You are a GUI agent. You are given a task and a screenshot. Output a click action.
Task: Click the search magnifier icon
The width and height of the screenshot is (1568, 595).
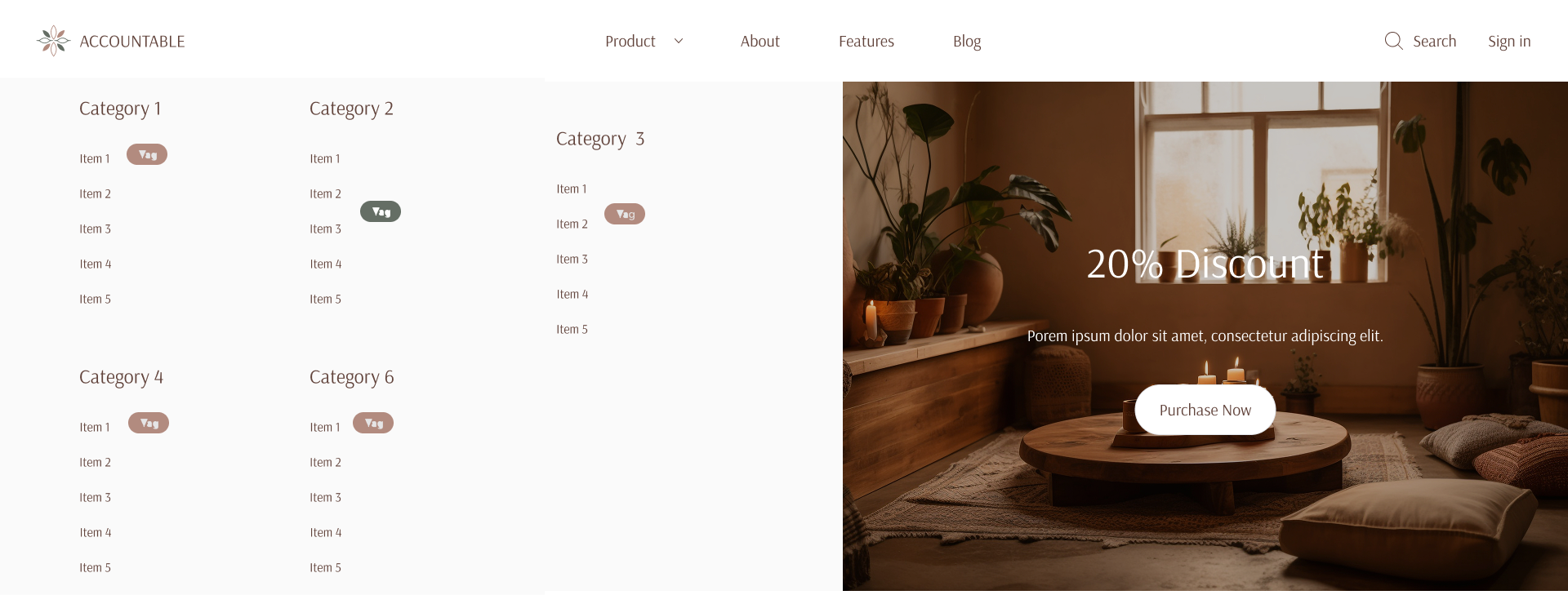tap(1393, 41)
